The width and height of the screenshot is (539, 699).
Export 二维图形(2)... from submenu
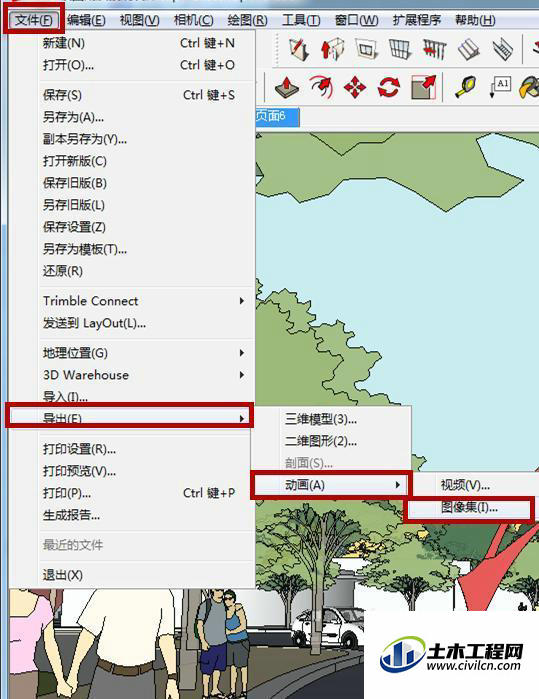pyautogui.click(x=331, y=441)
